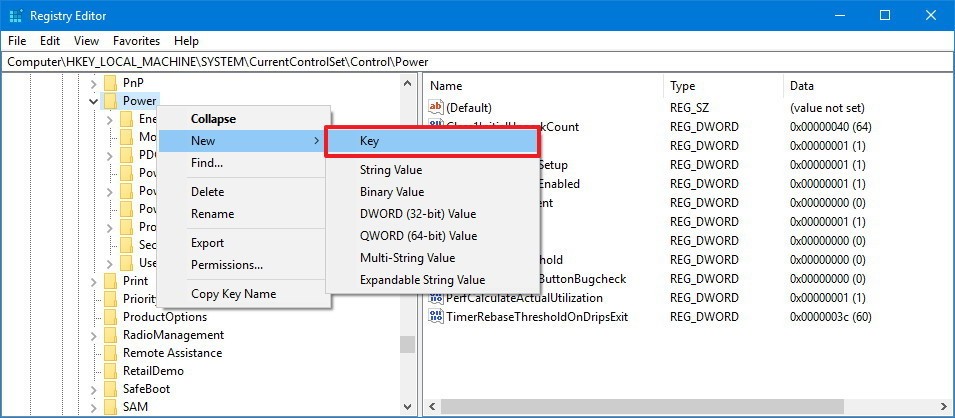Screen dimensions: 955x418
Task: Maximize the Registry Editor window
Action: pos(885,16)
